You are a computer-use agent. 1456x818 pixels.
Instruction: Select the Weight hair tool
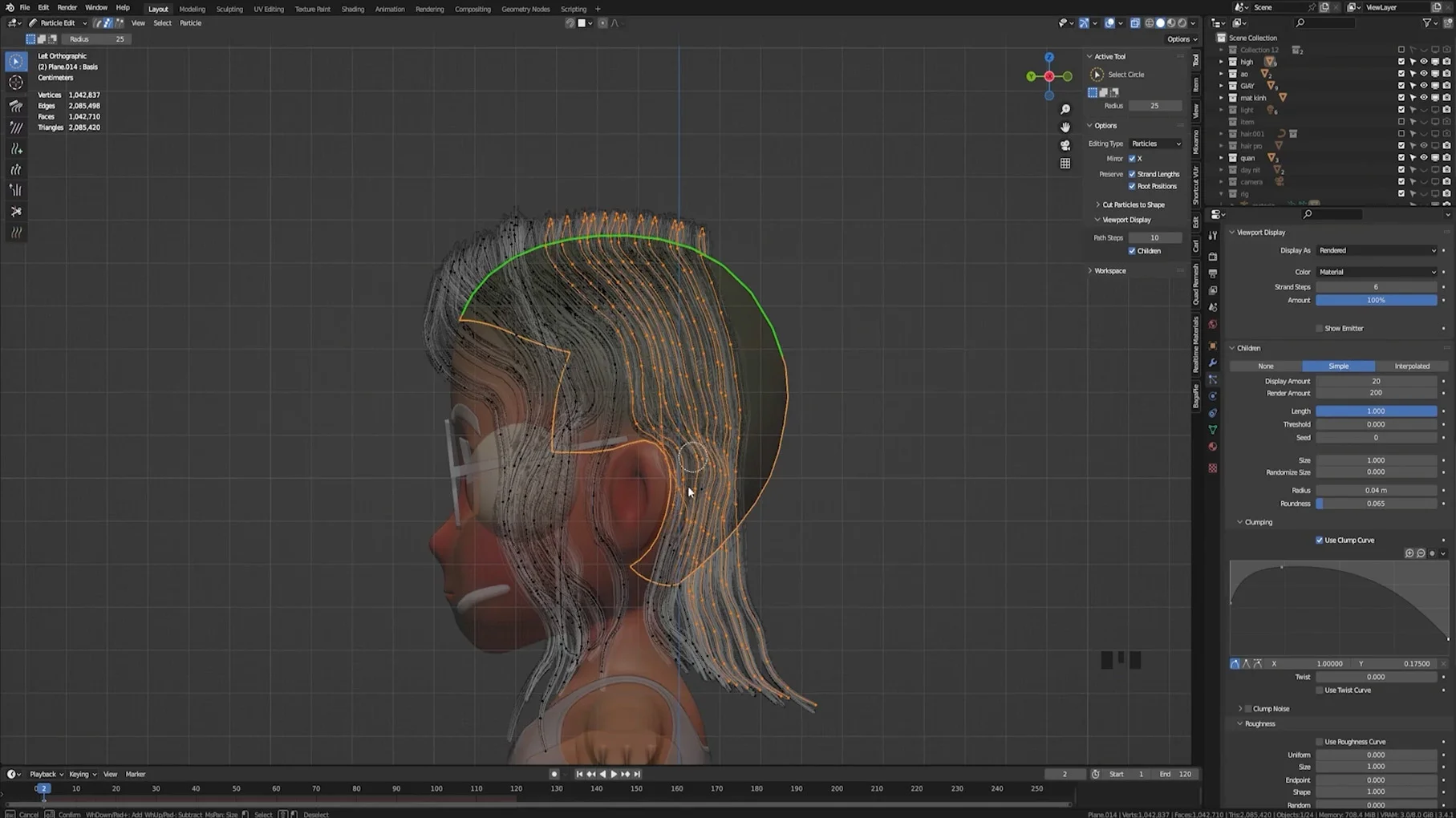tap(16, 233)
